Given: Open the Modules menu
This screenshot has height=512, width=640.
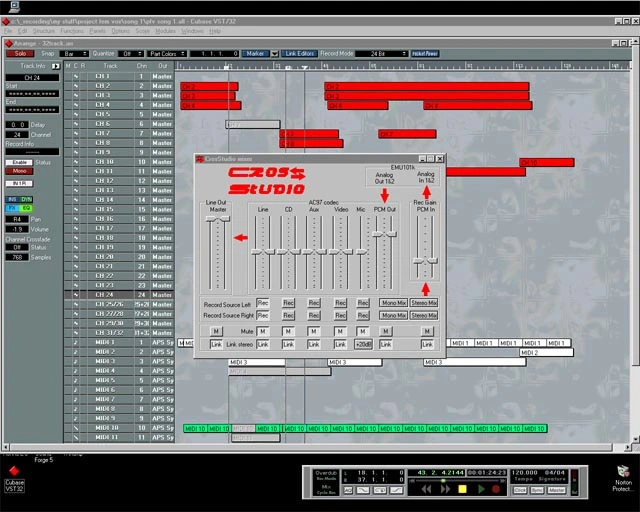Looking at the screenshot, I should [x=165, y=31].
